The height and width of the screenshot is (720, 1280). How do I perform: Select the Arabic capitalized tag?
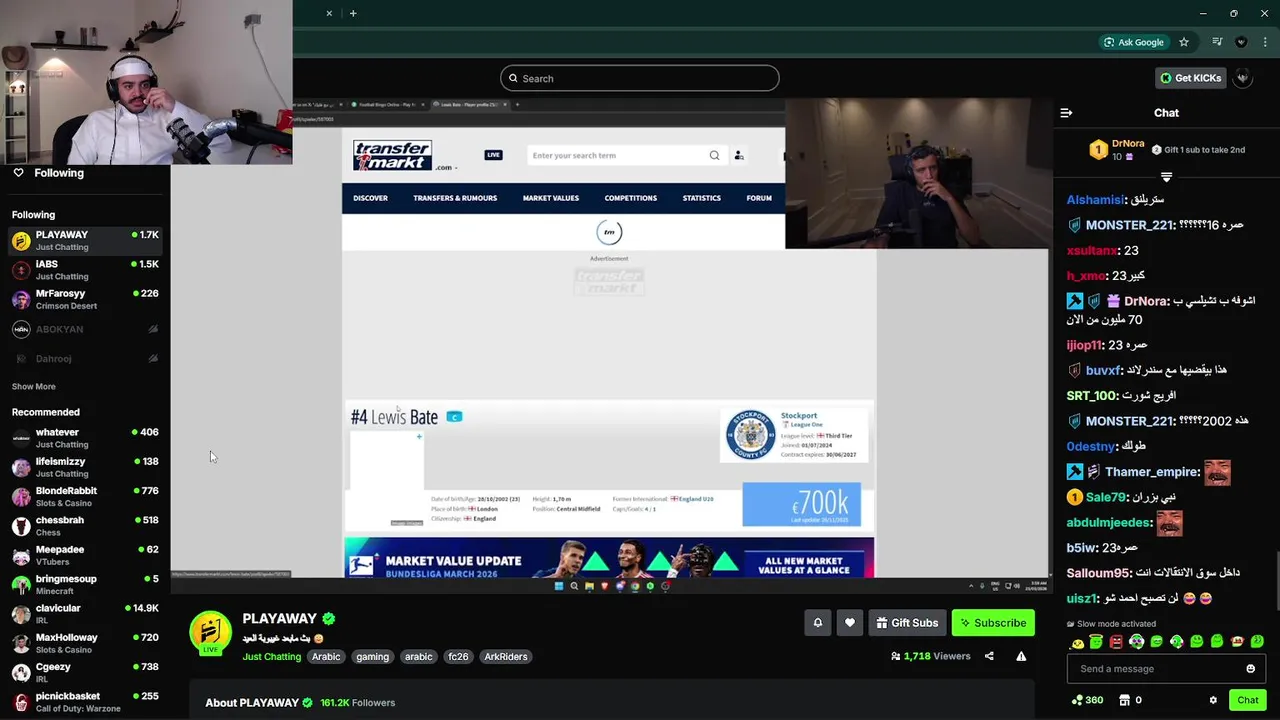click(326, 657)
